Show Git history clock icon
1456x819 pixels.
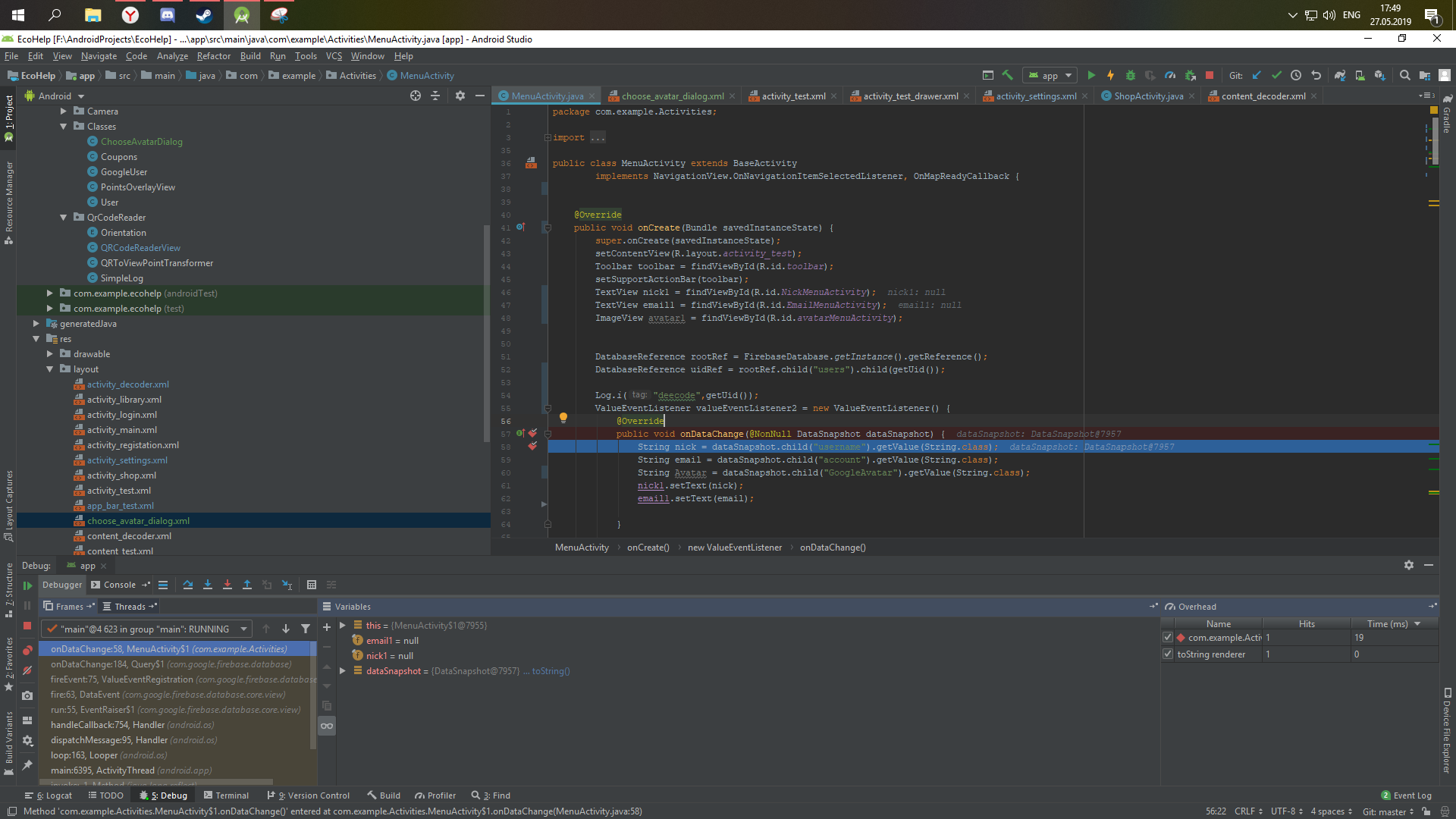coord(1296,75)
